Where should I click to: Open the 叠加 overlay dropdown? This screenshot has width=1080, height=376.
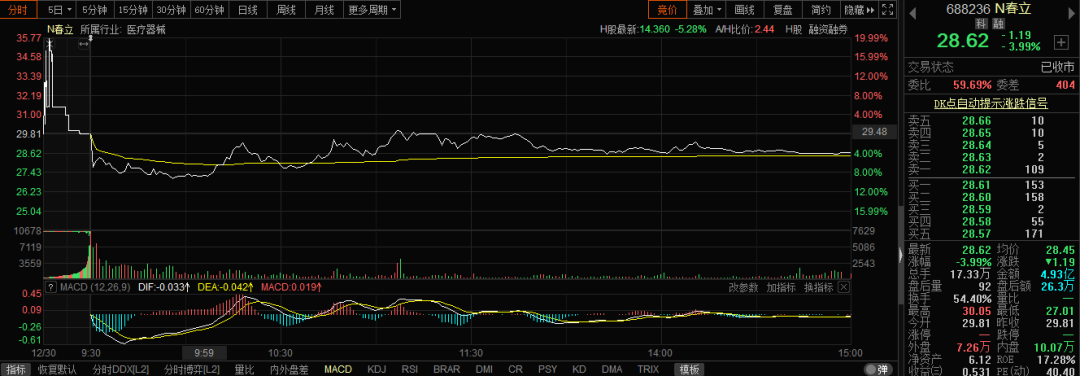tap(707, 10)
